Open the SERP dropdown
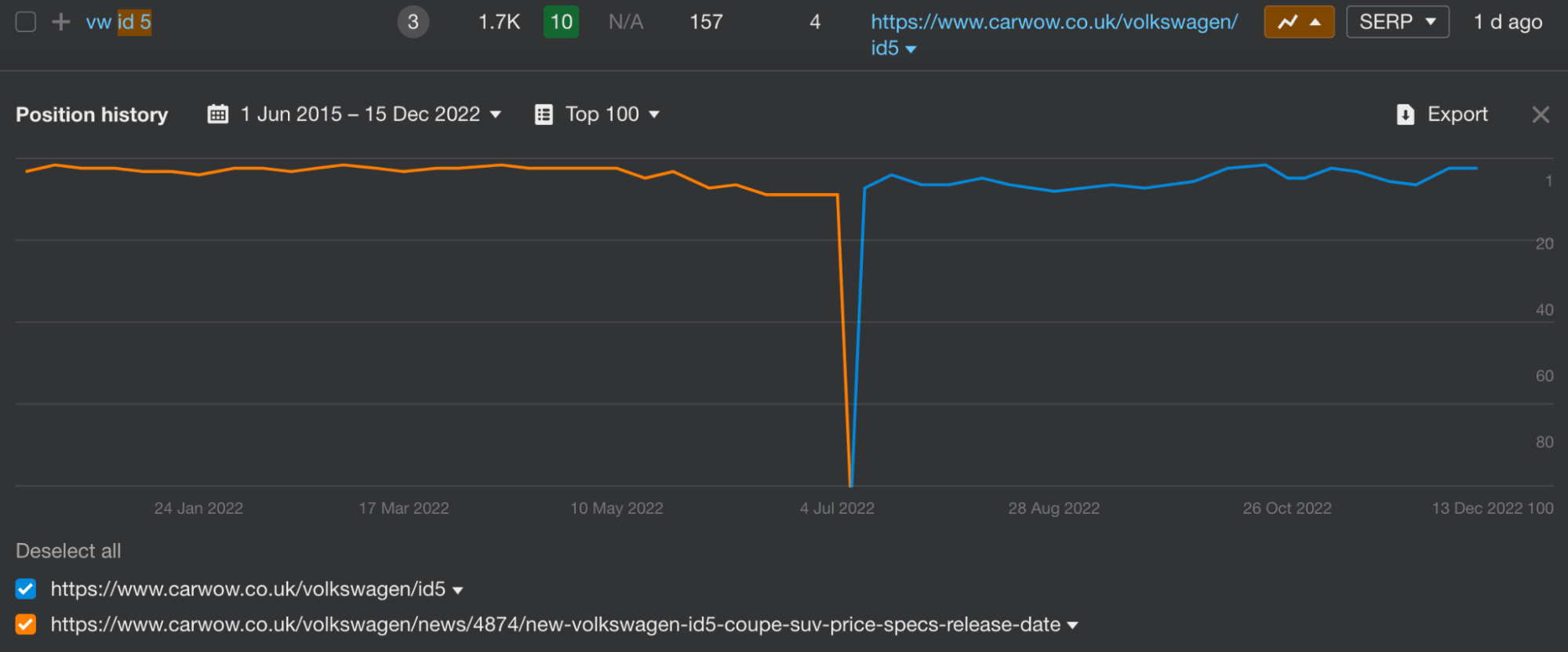The width and height of the screenshot is (1568, 652). pyautogui.click(x=1397, y=22)
